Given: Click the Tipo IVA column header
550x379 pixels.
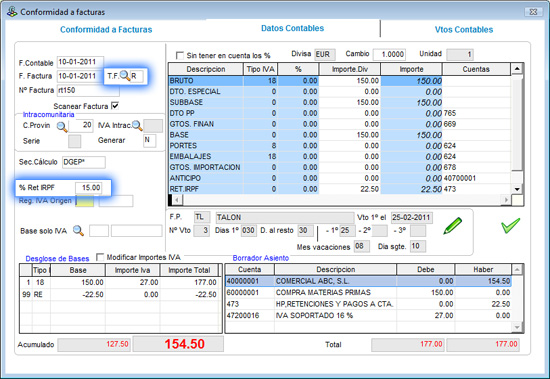Looking at the screenshot, I should [261, 69].
